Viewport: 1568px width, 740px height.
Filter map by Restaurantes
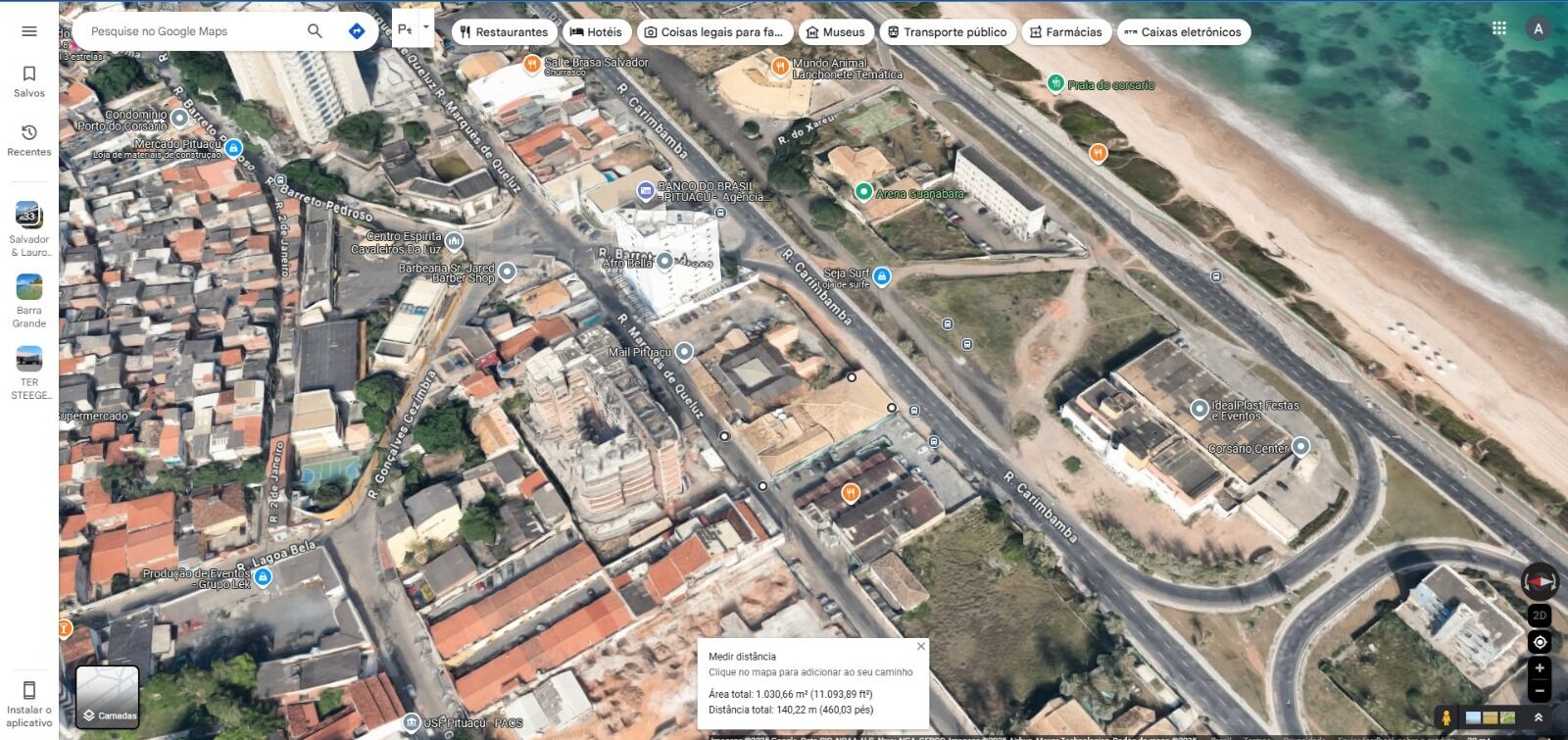[x=504, y=32]
